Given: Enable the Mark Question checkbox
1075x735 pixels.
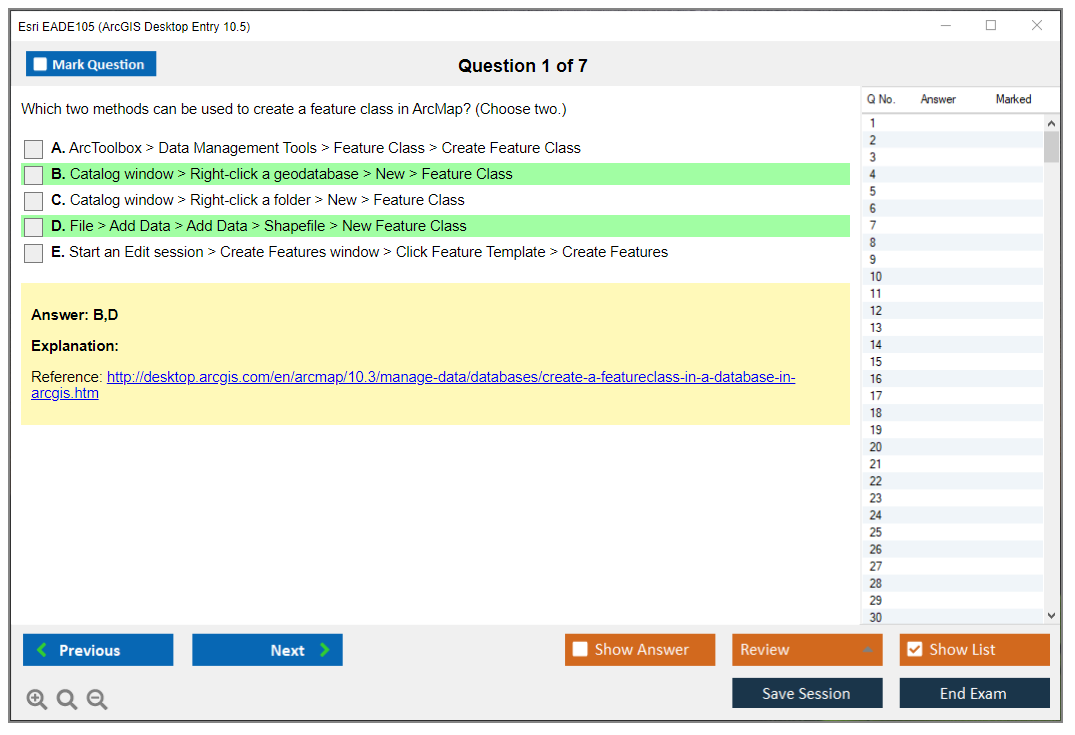Looking at the screenshot, I should pyautogui.click(x=41, y=65).
